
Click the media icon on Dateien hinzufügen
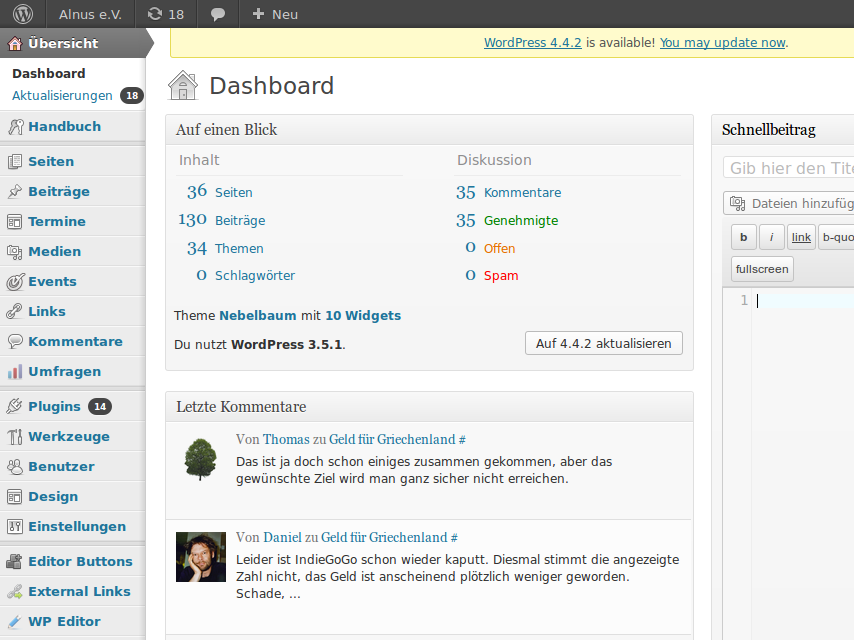pos(737,203)
